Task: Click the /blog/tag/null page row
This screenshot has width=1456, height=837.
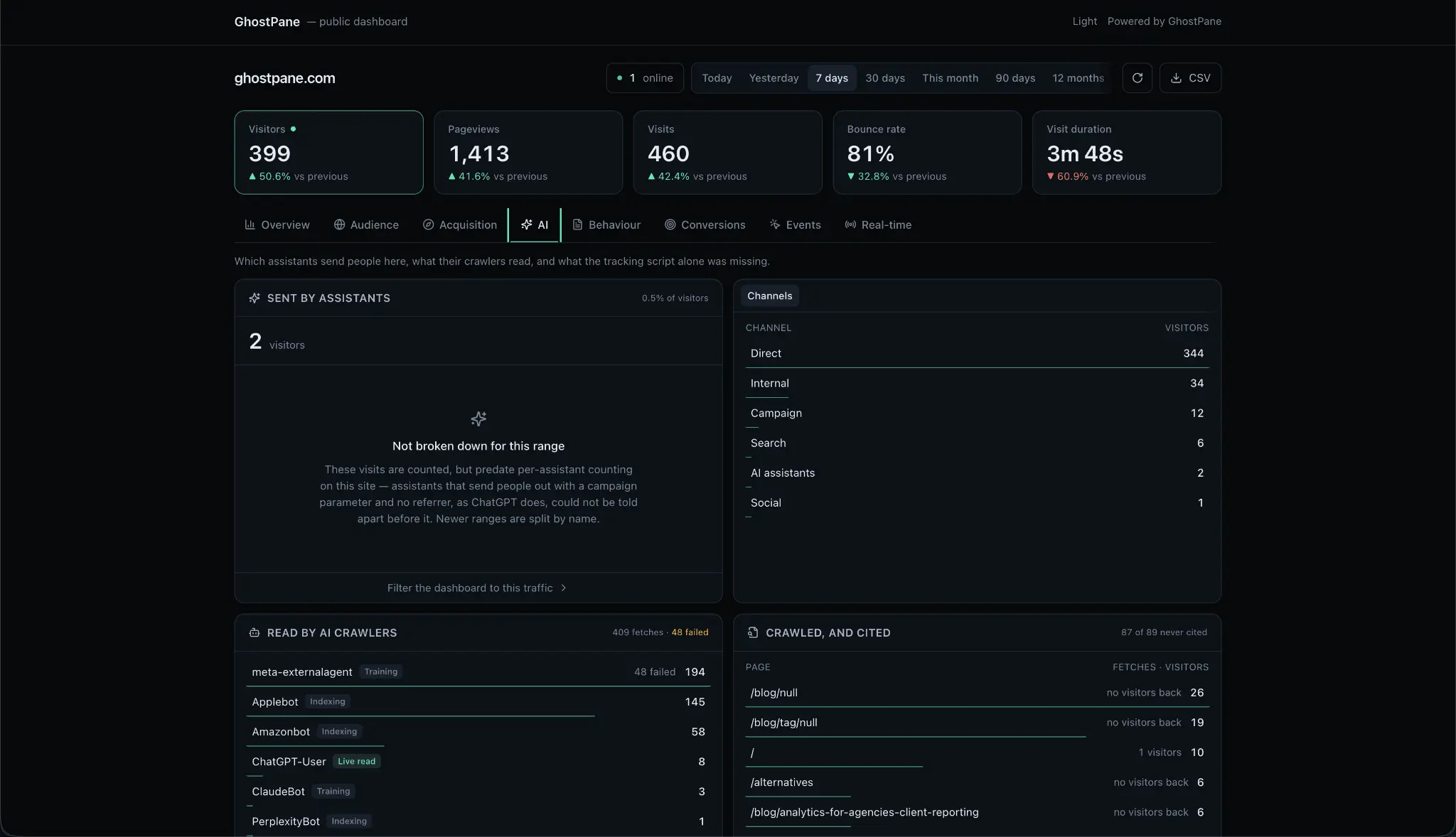Action: pos(977,723)
